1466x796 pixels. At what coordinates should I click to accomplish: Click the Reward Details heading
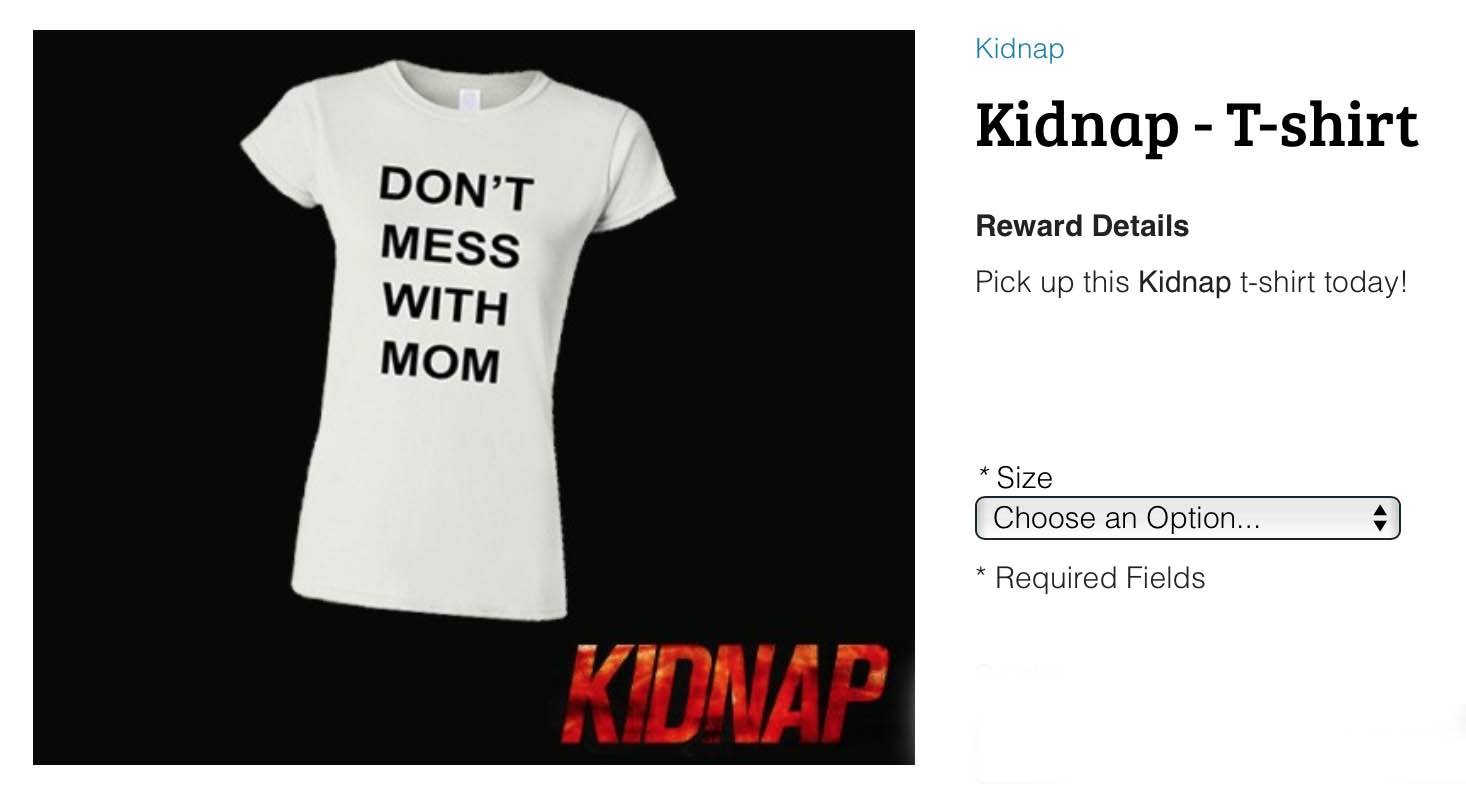point(1082,226)
